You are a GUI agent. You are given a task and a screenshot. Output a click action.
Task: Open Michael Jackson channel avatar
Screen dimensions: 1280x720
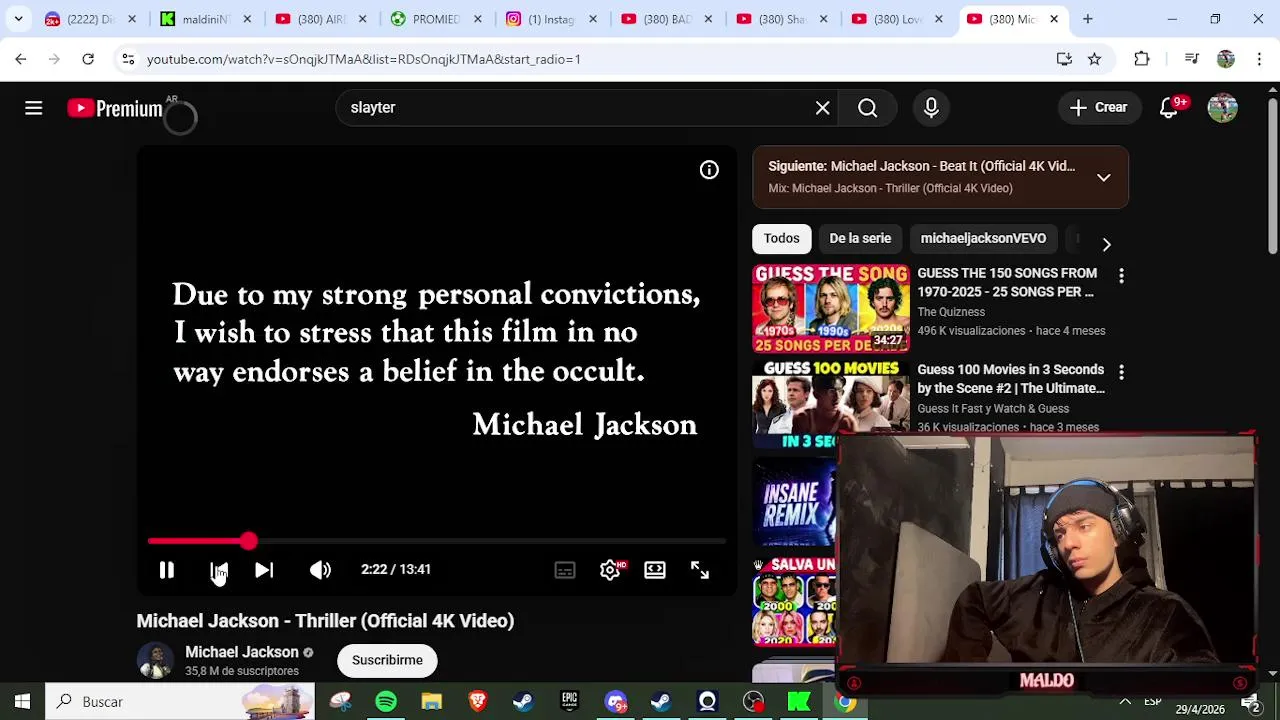click(155, 660)
